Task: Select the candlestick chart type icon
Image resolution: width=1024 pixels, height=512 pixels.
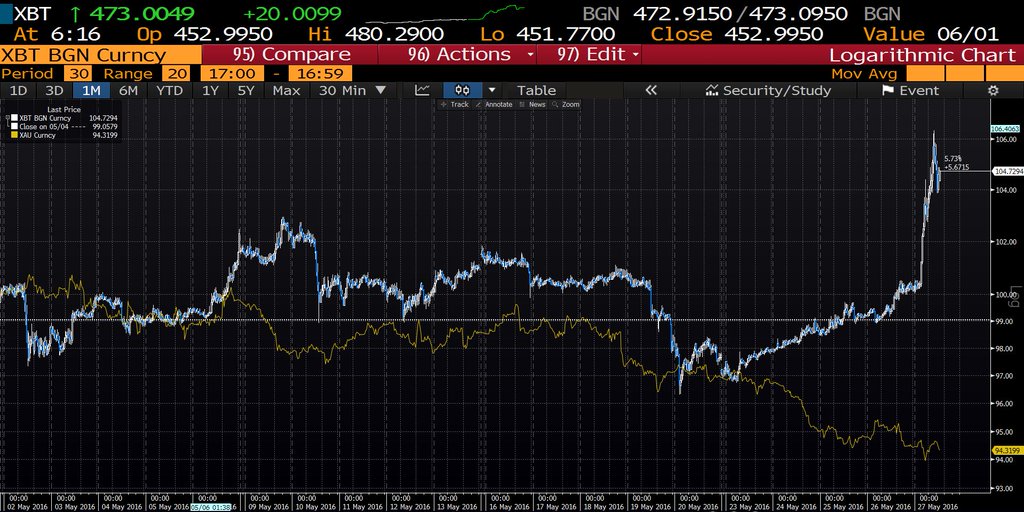Action: click(x=463, y=90)
